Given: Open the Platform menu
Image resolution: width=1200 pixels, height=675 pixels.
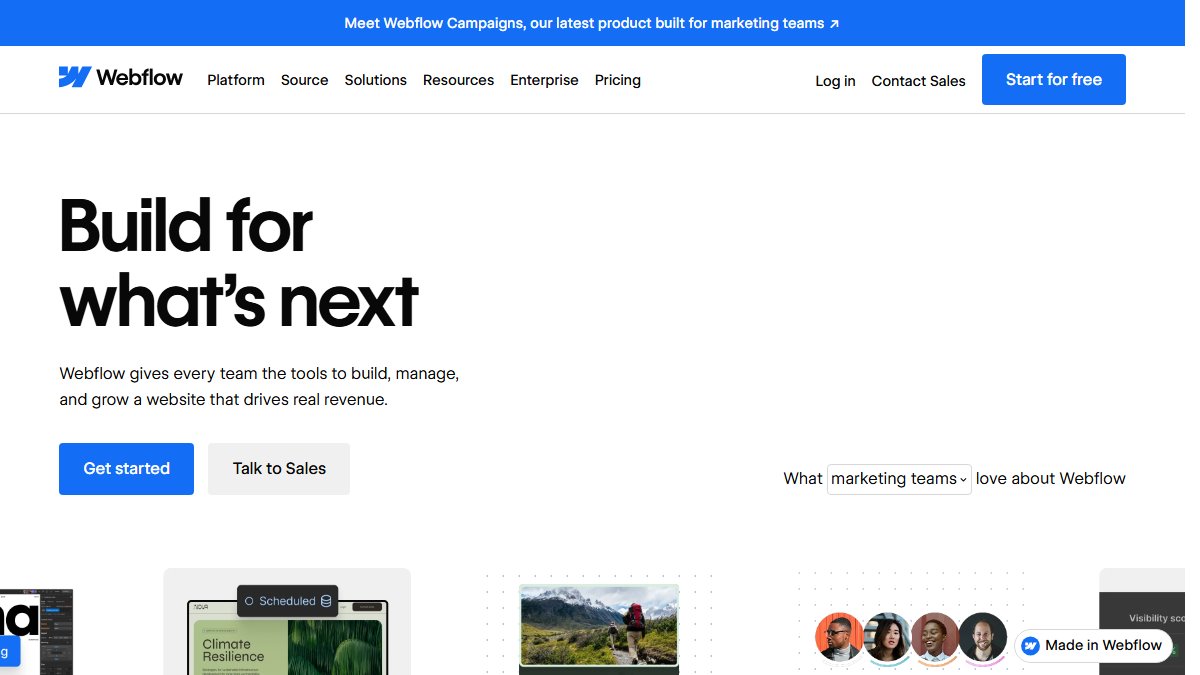Looking at the screenshot, I should [x=236, y=80].
